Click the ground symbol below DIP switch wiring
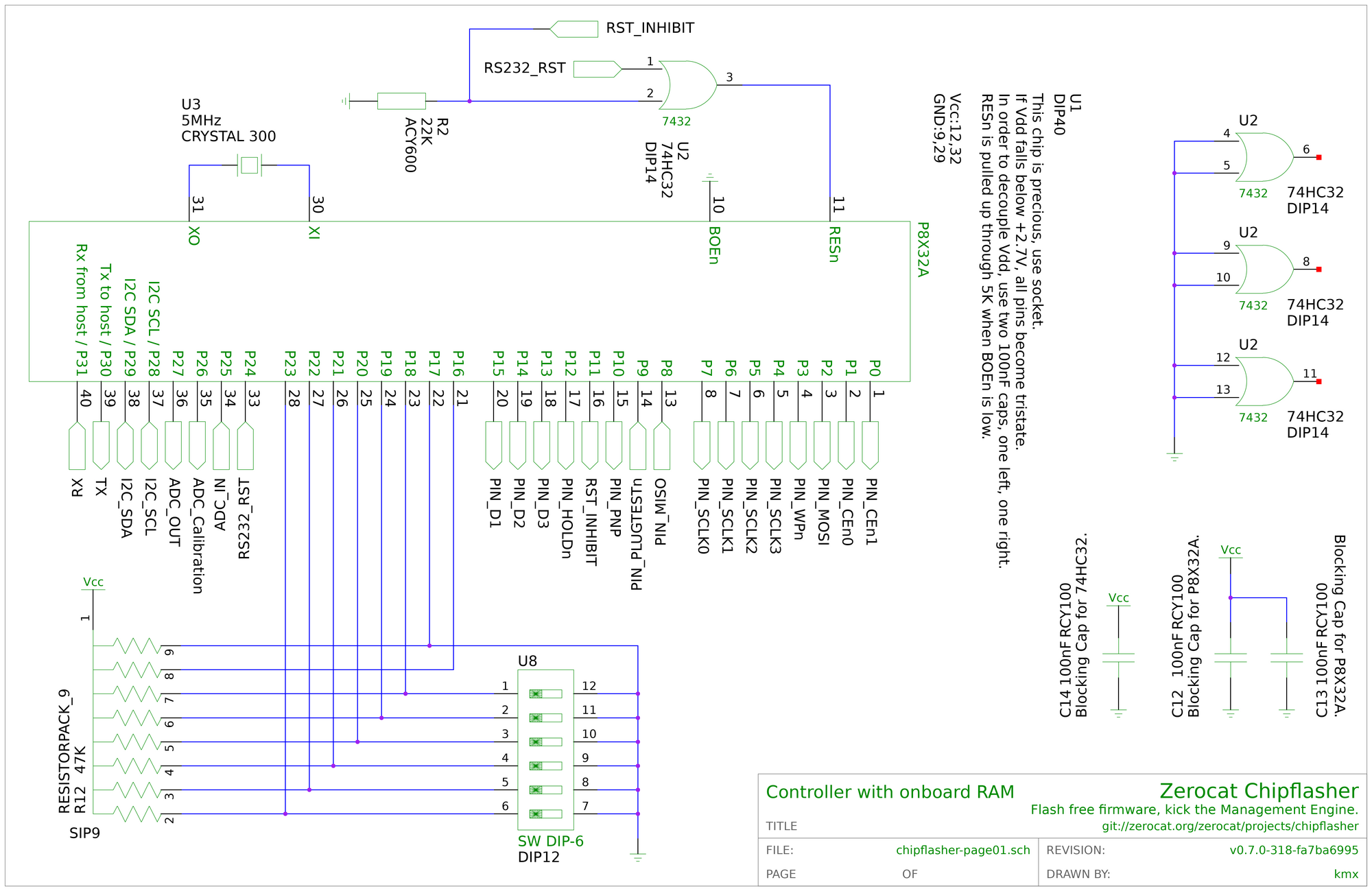 coord(638,857)
